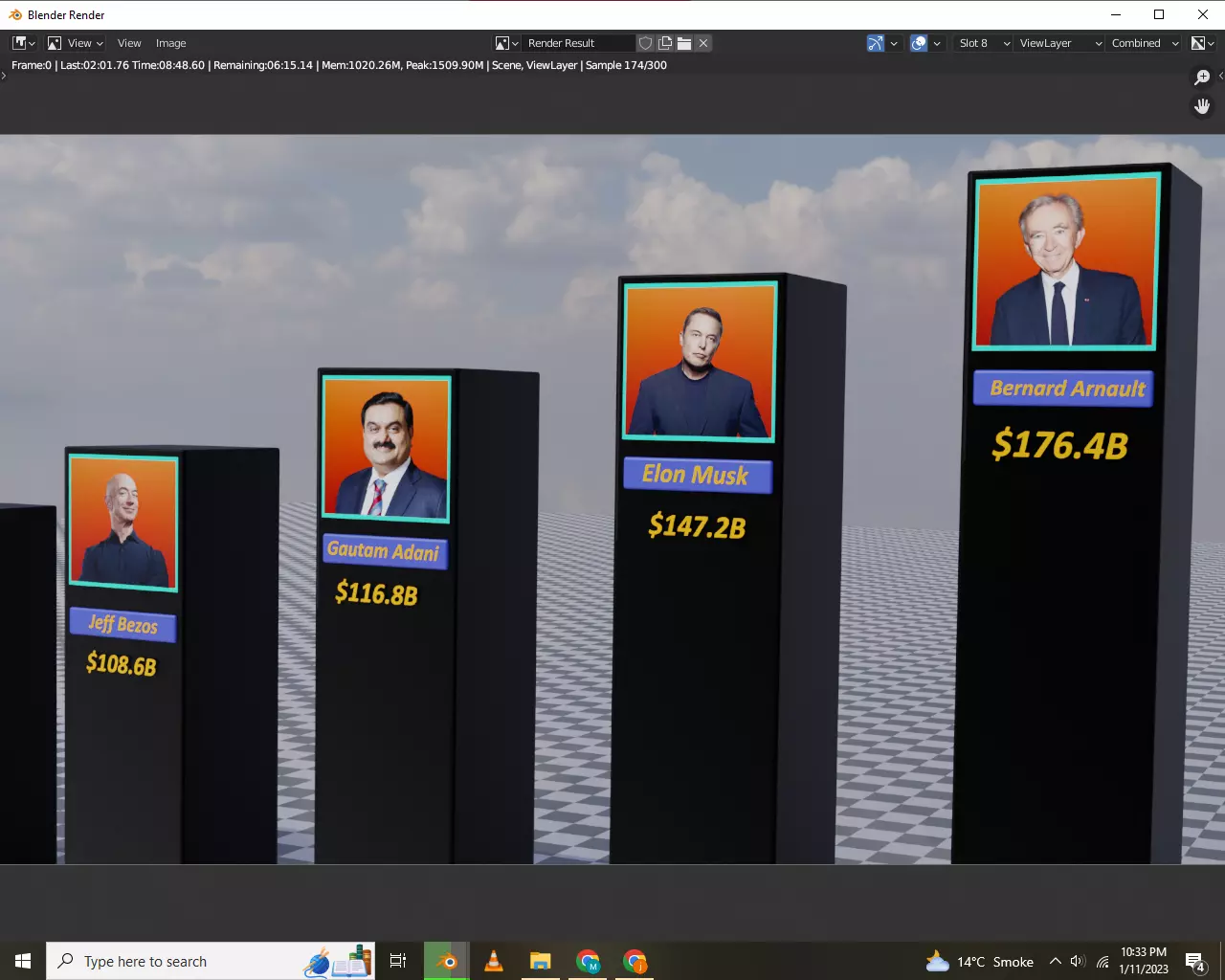Click the 10:33 PM clock and date
This screenshot has width=1225, height=980.
click(x=1144, y=961)
